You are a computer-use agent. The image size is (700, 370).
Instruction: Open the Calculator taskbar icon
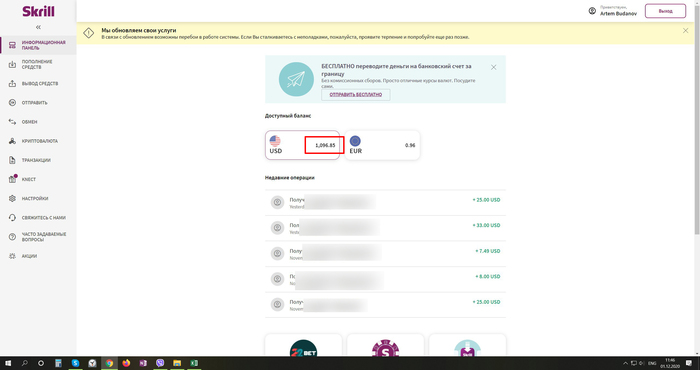coord(58,363)
